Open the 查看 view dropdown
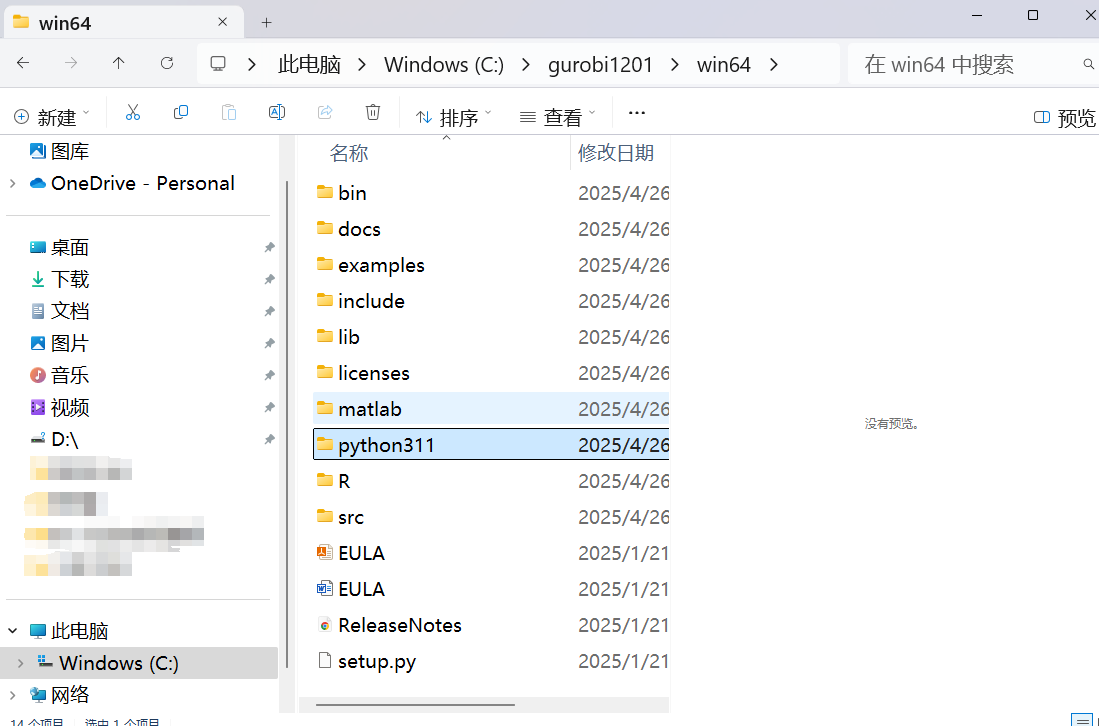The height and width of the screenshot is (726, 1099). coord(558,117)
